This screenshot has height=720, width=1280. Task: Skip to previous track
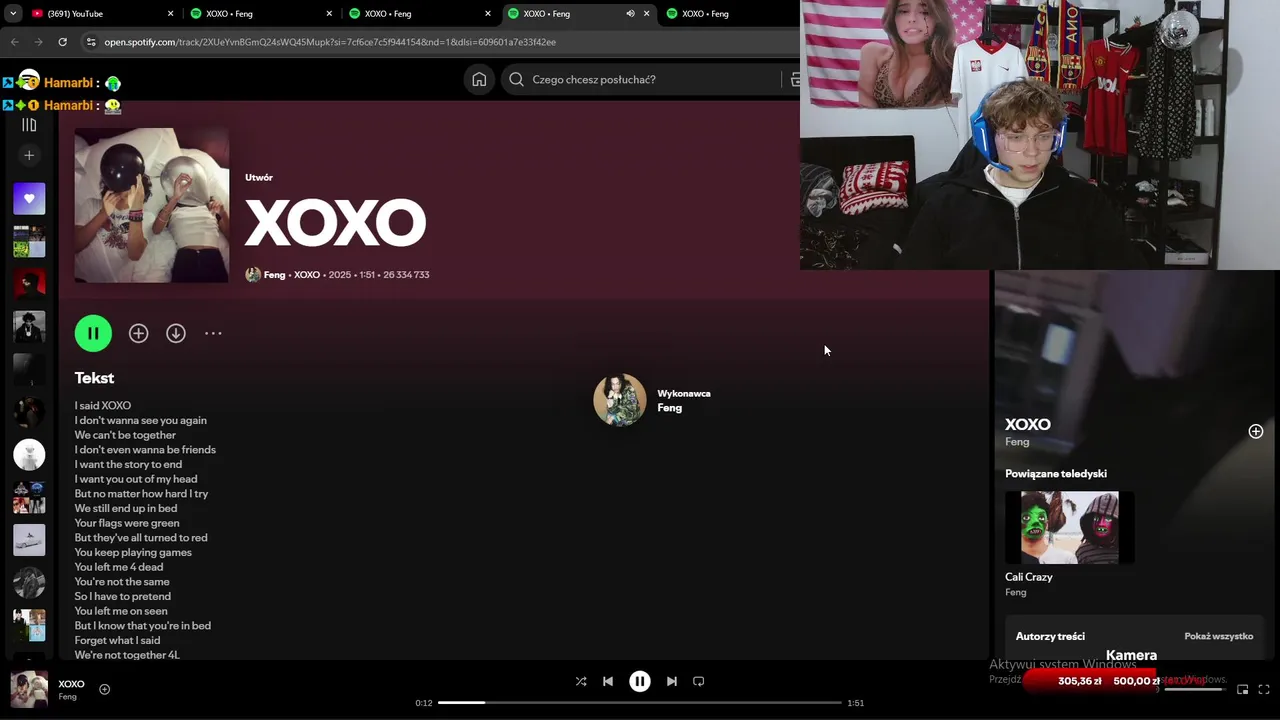(608, 681)
